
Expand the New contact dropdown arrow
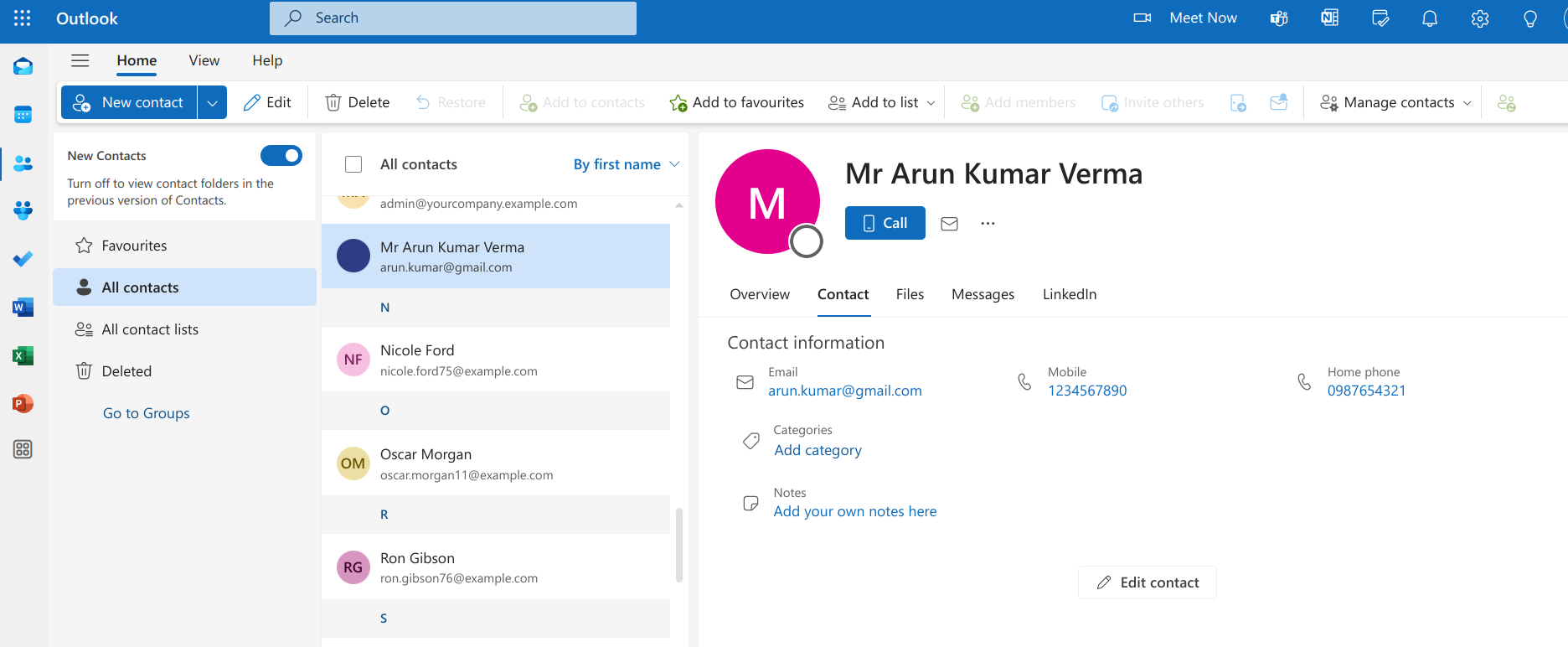[212, 103]
